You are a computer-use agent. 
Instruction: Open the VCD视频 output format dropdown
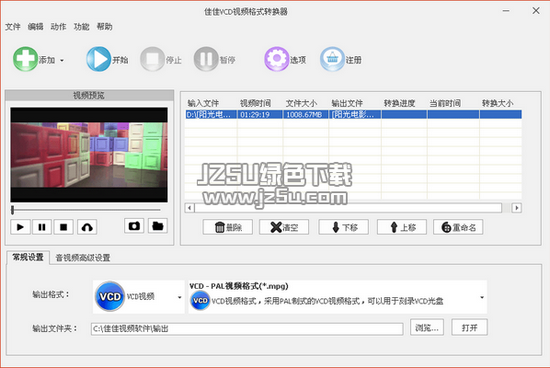point(139,297)
